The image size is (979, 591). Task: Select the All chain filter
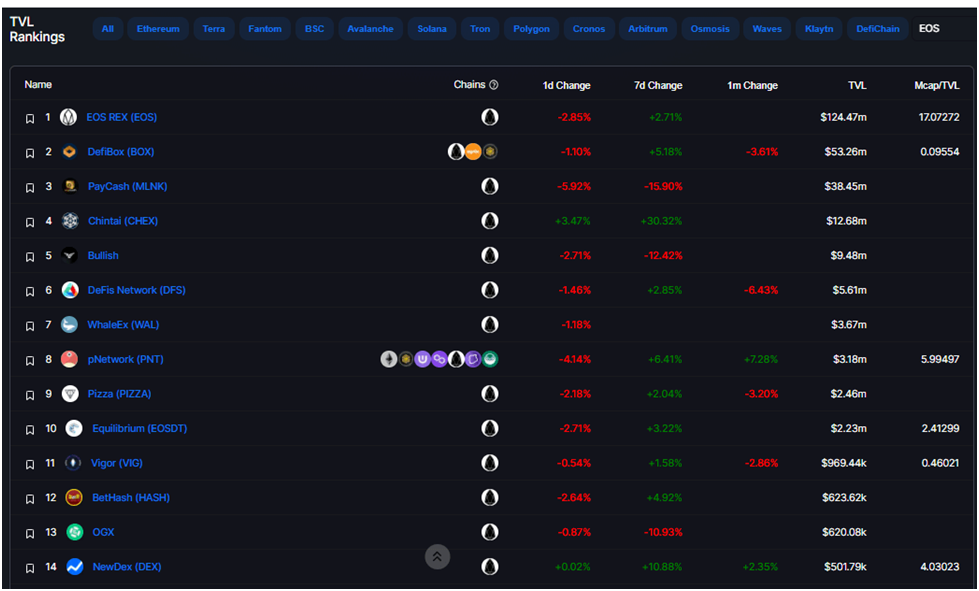[107, 29]
